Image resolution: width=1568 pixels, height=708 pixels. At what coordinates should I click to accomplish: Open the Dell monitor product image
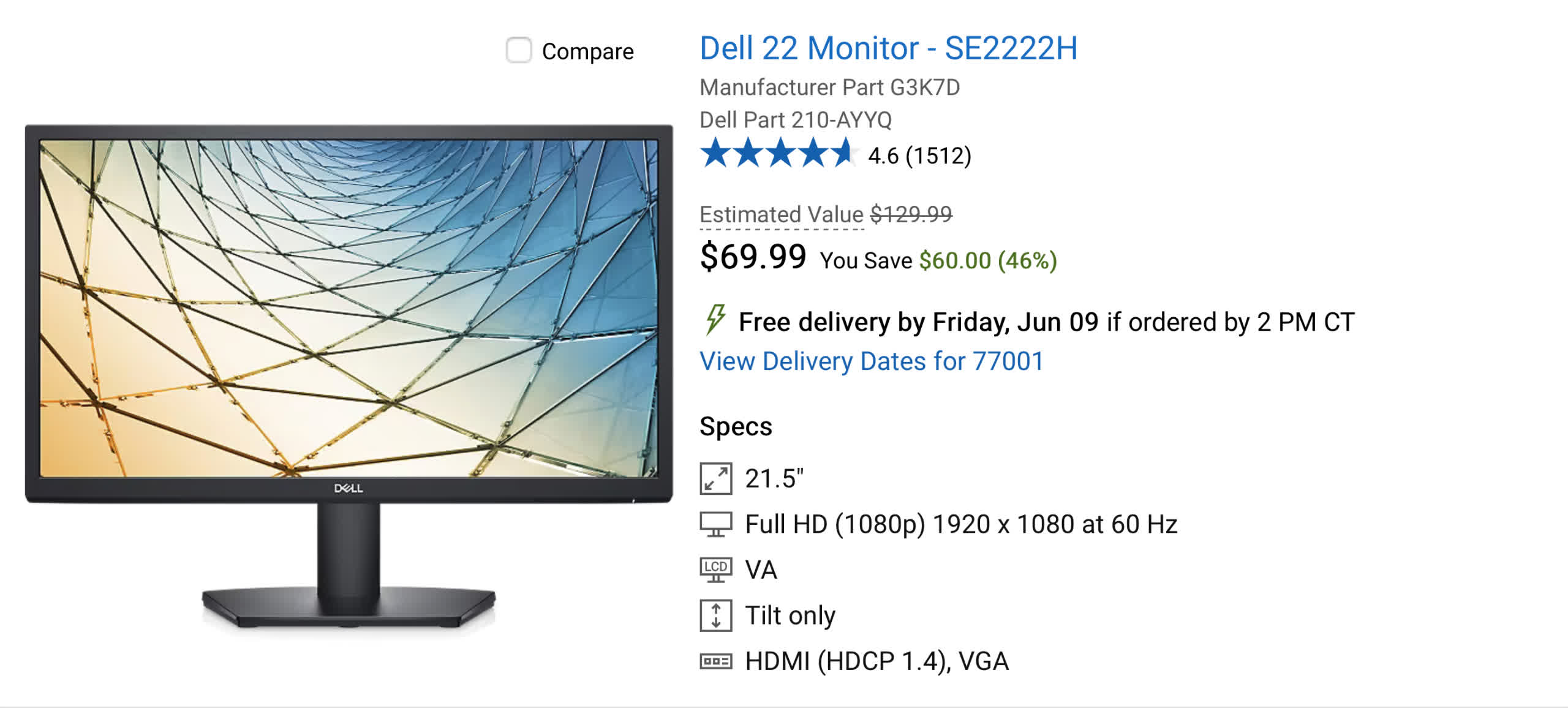349,377
